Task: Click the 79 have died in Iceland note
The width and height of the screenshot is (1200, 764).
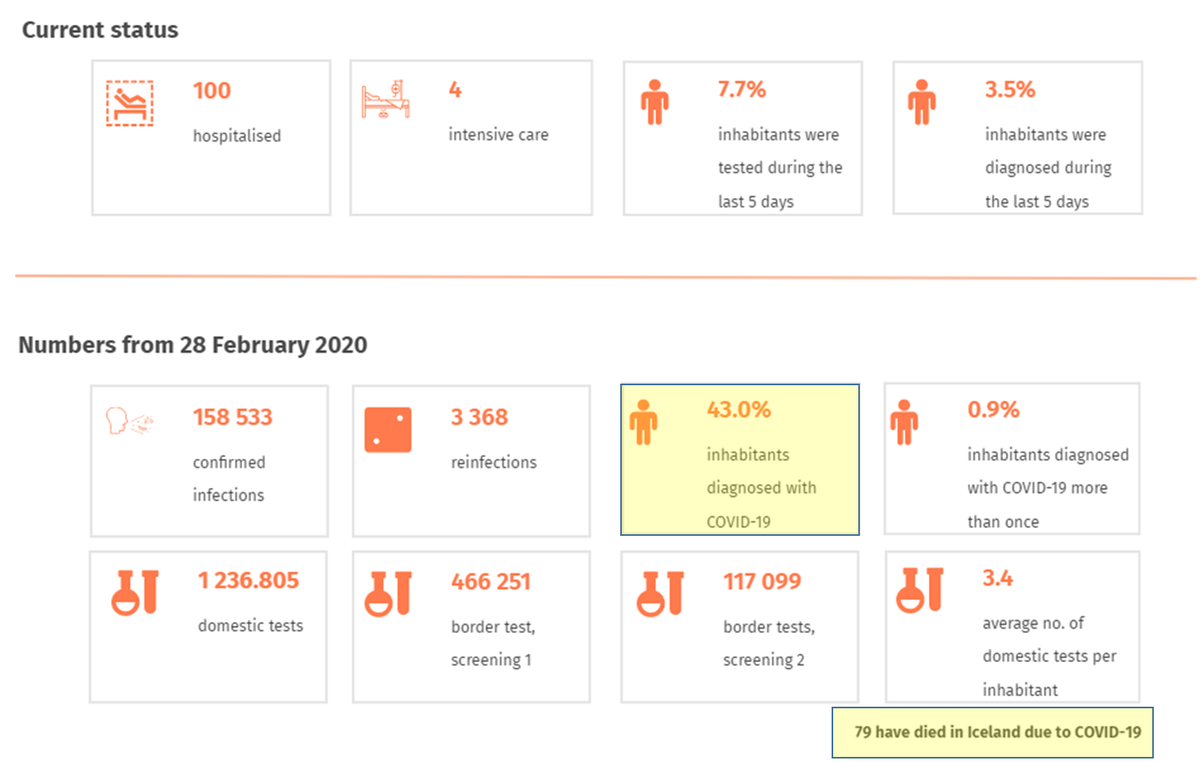Action: click(997, 732)
